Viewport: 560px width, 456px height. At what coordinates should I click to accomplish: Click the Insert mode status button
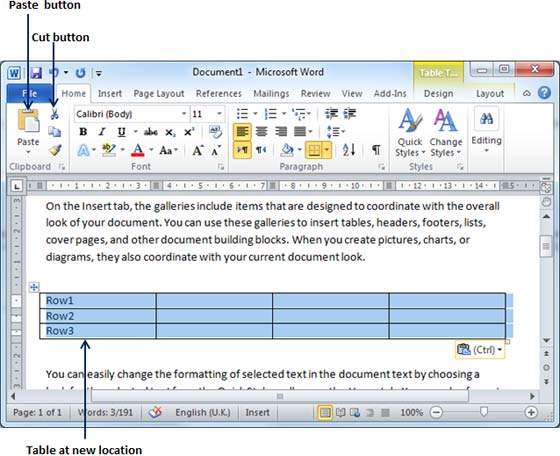(x=257, y=412)
